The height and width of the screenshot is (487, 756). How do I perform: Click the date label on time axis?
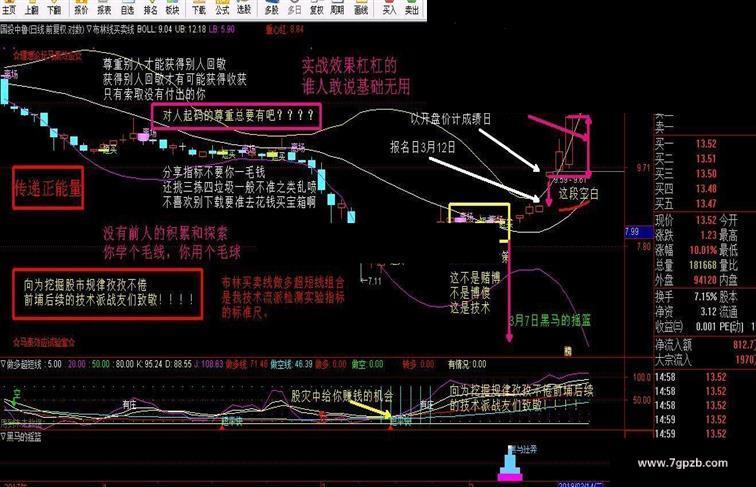pos(580,484)
